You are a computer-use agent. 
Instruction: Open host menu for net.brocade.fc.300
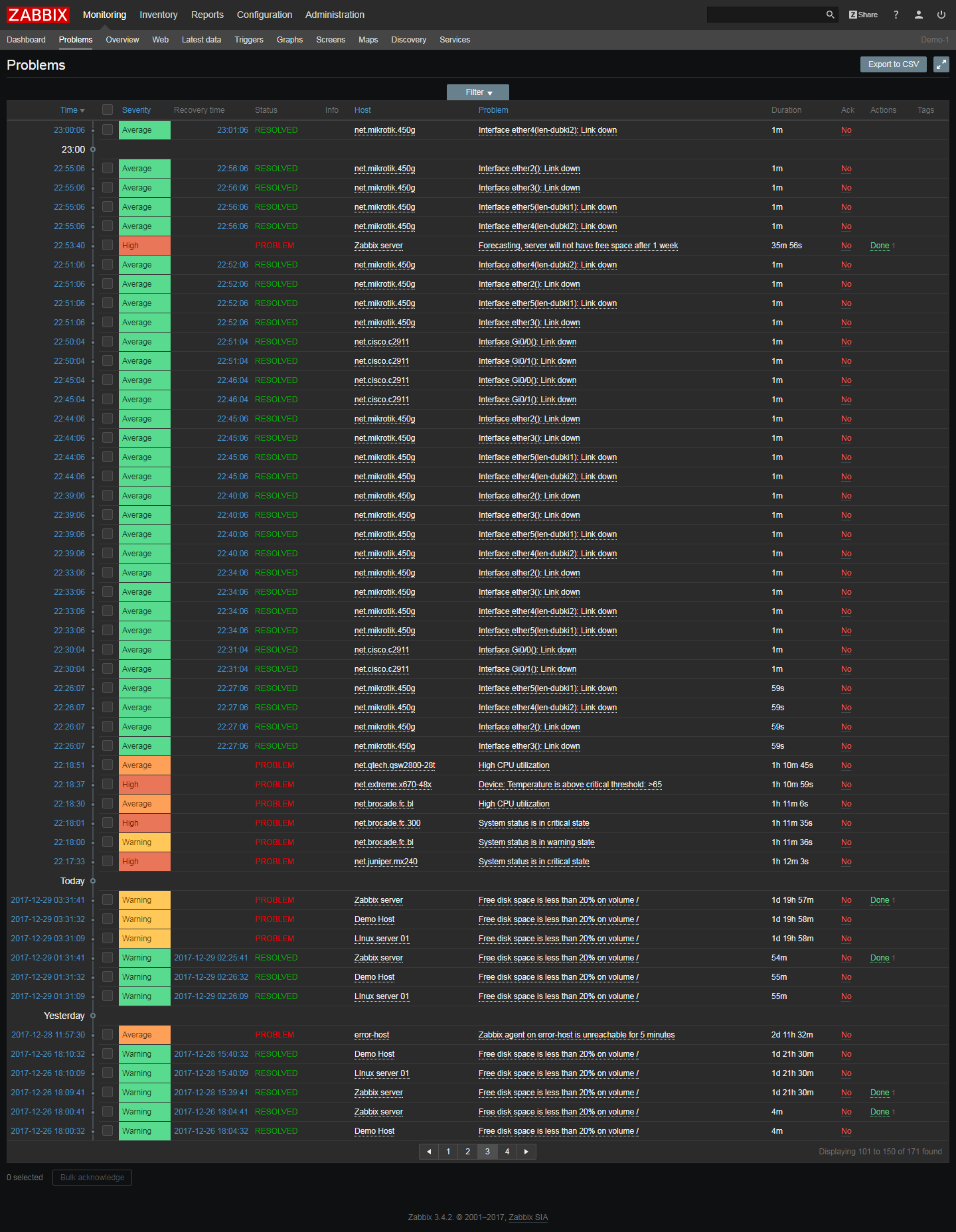pos(388,823)
